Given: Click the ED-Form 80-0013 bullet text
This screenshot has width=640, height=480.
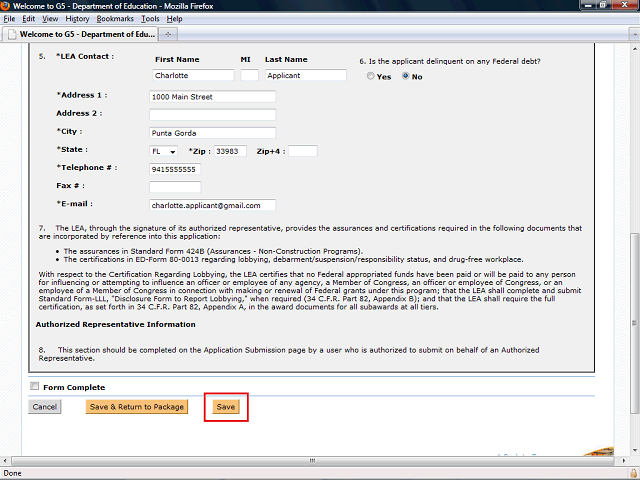Looking at the screenshot, I should (x=293, y=259).
